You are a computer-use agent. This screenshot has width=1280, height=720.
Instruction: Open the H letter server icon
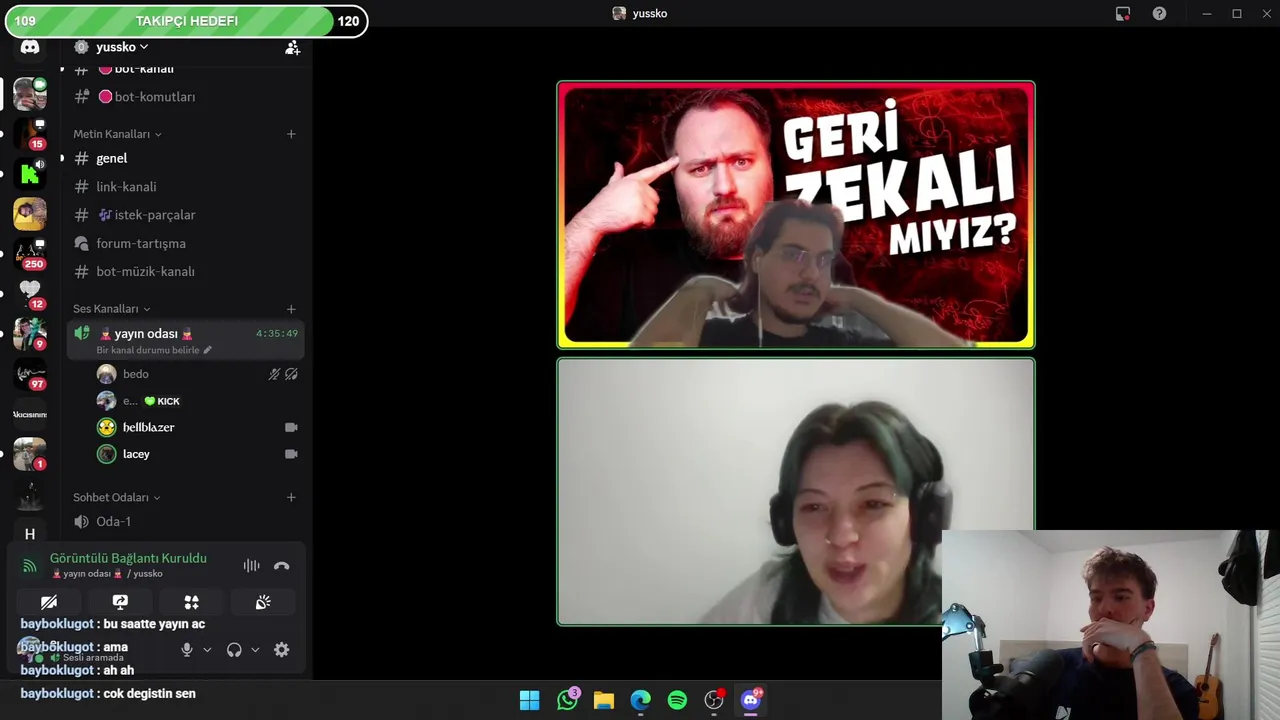click(x=30, y=534)
